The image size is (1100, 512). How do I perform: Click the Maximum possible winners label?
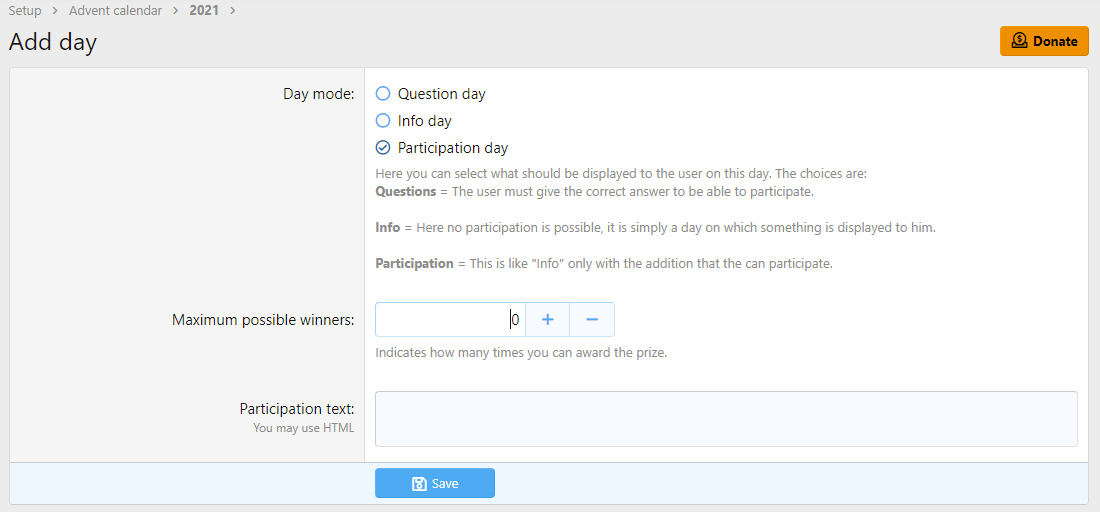(x=263, y=320)
